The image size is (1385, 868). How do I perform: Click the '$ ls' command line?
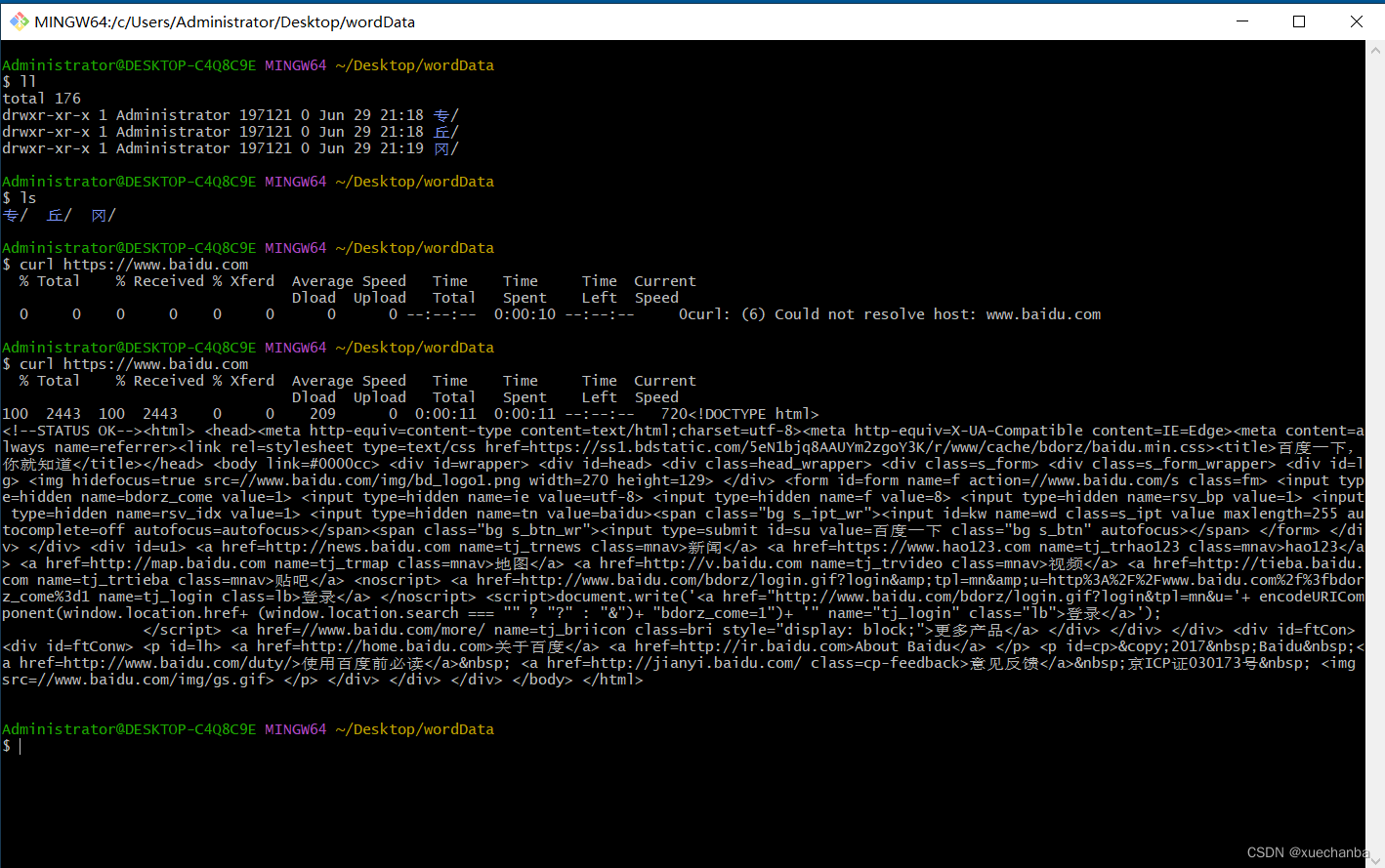click(20, 198)
